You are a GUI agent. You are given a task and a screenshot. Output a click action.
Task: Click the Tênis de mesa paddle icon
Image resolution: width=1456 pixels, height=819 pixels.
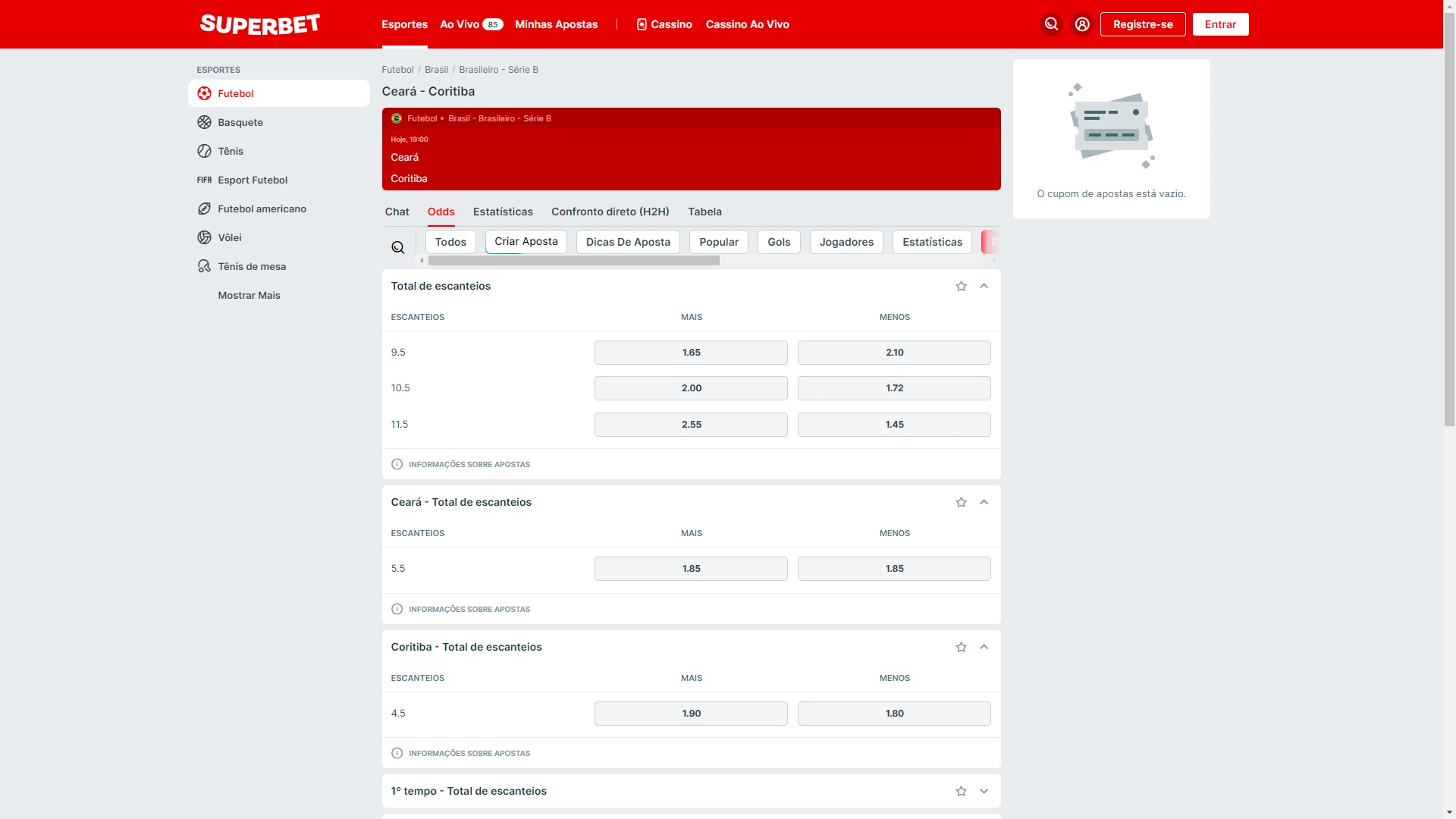pyautogui.click(x=204, y=266)
